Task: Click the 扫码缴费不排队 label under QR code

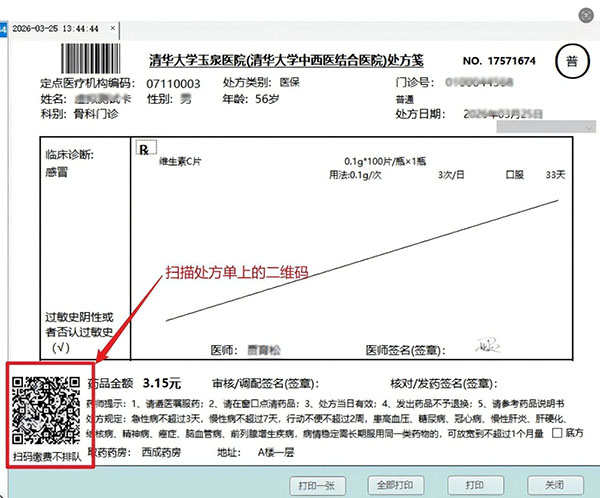Action: coord(46,457)
